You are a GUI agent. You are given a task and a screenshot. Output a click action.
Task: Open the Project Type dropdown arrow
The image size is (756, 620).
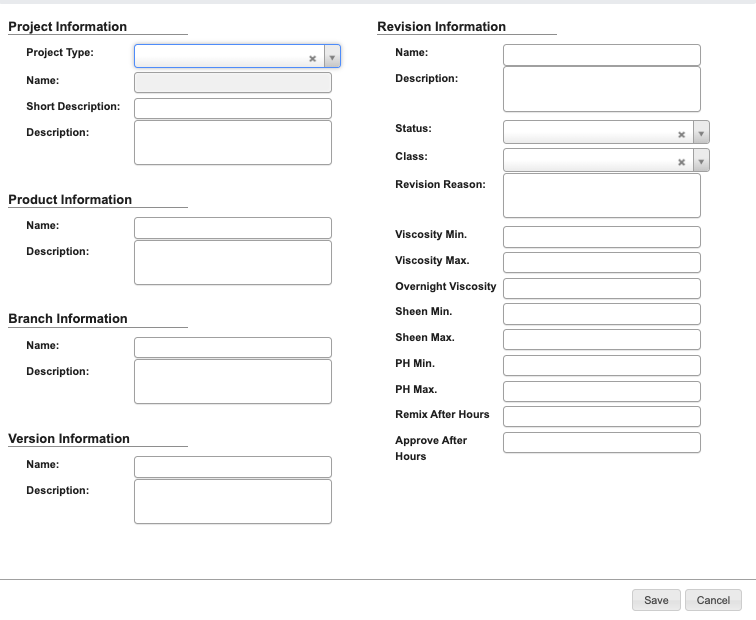click(x=332, y=56)
